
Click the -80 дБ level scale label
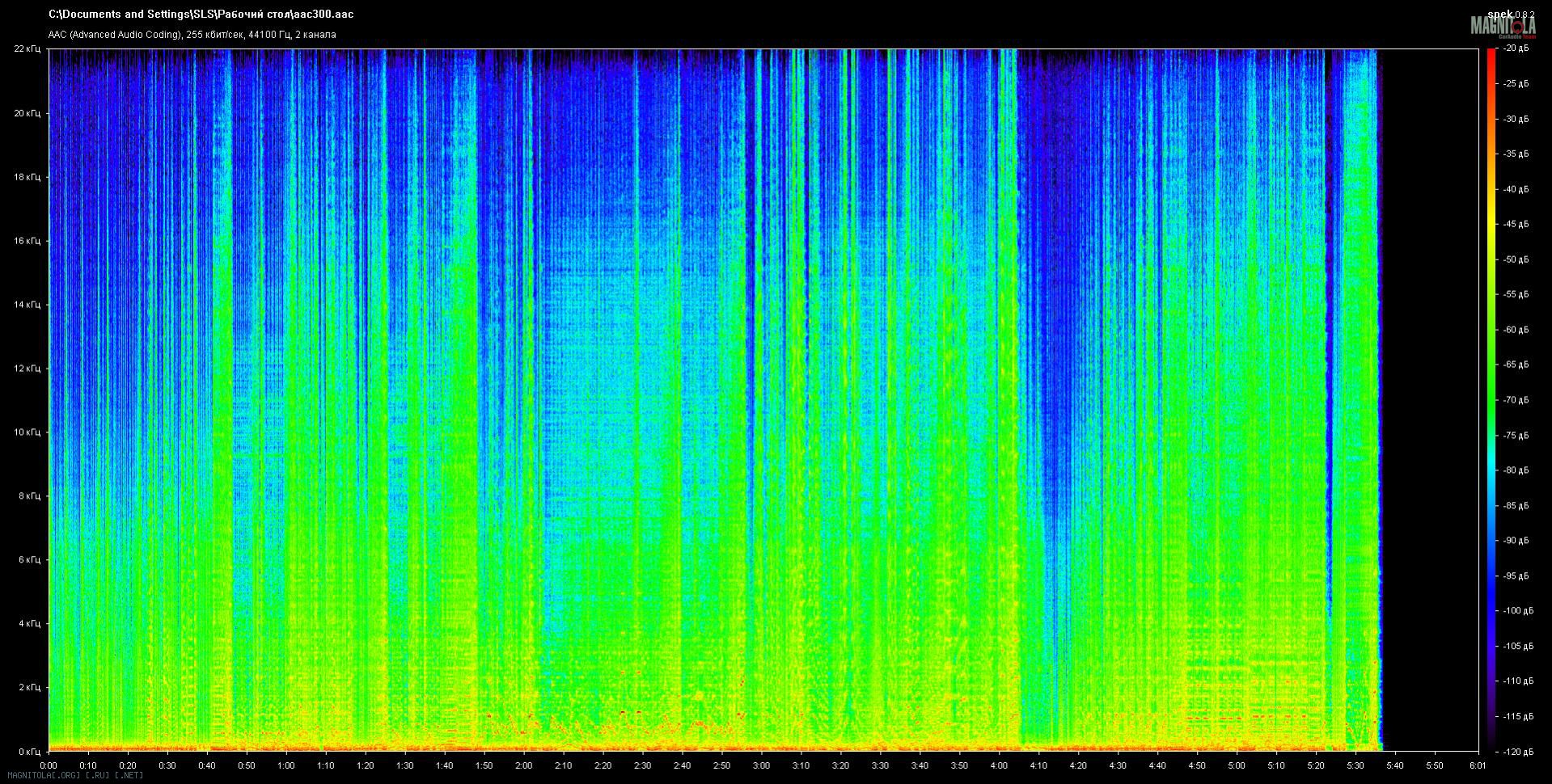(1516, 470)
